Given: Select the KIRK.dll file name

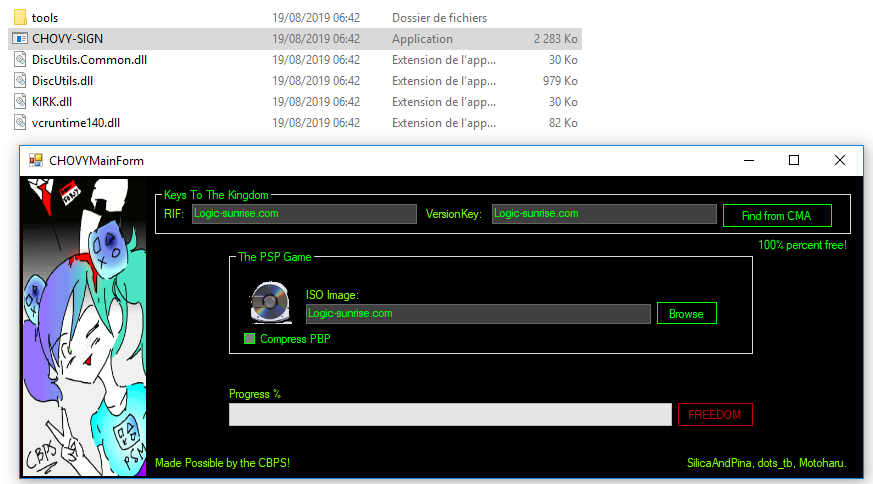Looking at the screenshot, I should (52, 102).
